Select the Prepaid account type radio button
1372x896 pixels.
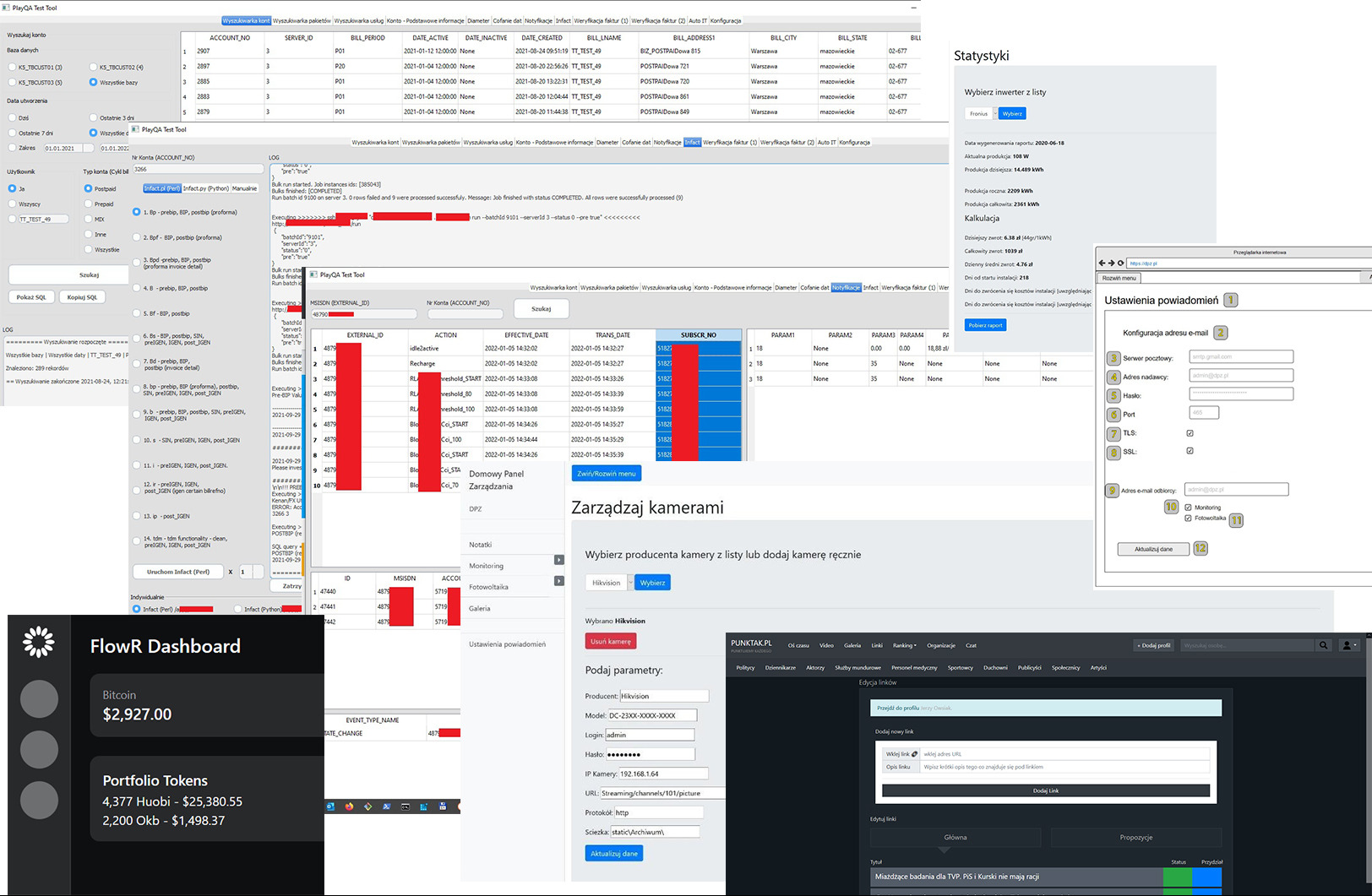pyautogui.click(x=89, y=204)
